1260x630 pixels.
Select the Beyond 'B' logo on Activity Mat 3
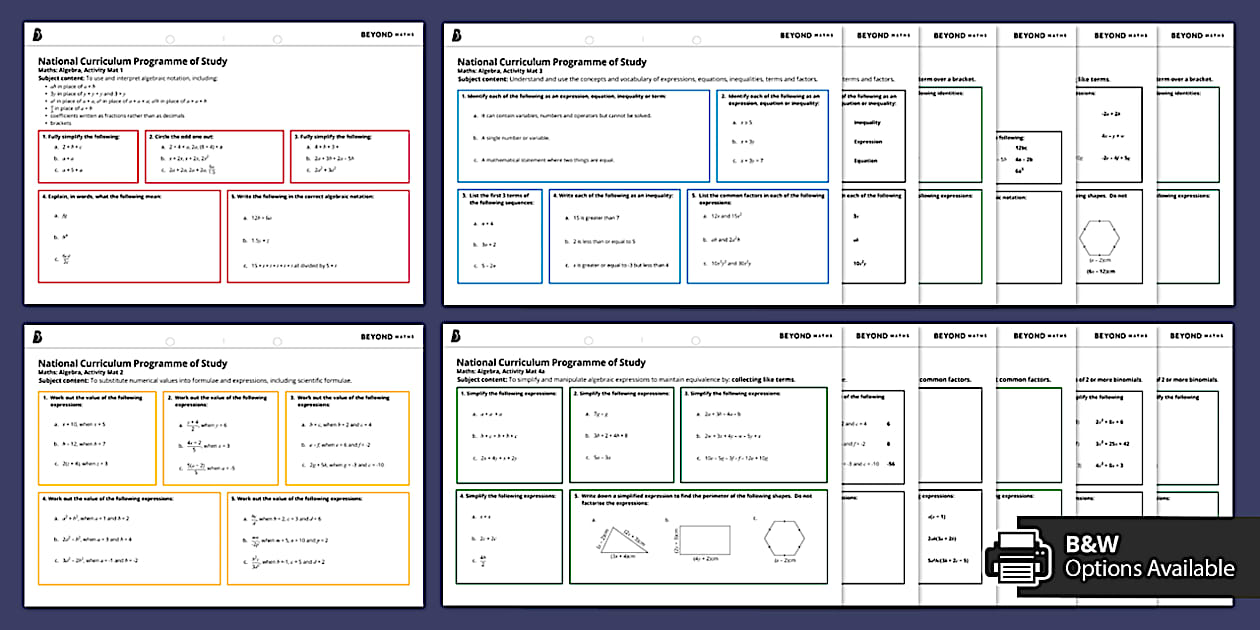point(455,37)
